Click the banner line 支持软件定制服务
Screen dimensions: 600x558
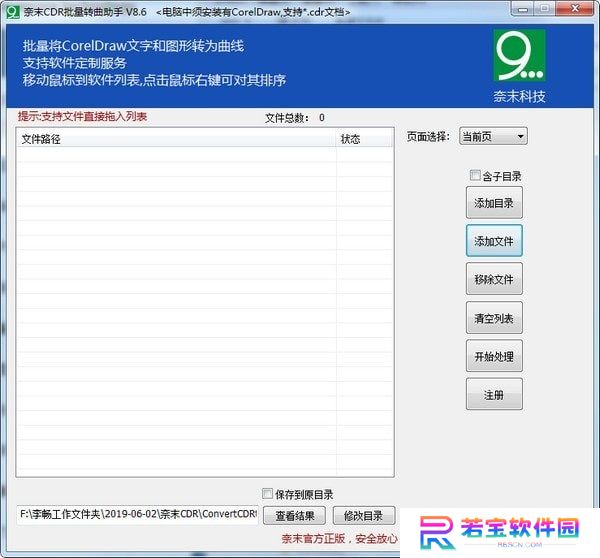tap(75, 63)
